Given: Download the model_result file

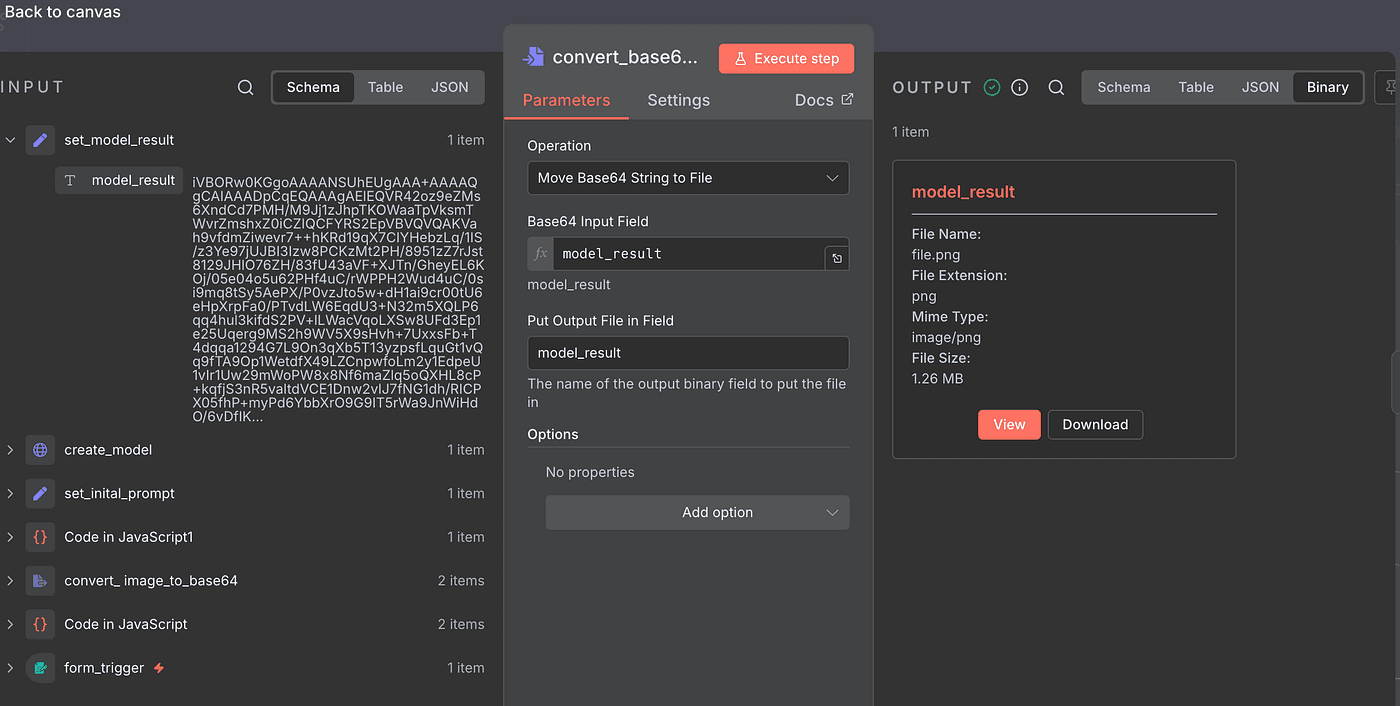Looking at the screenshot, I should click(1095, 425).
